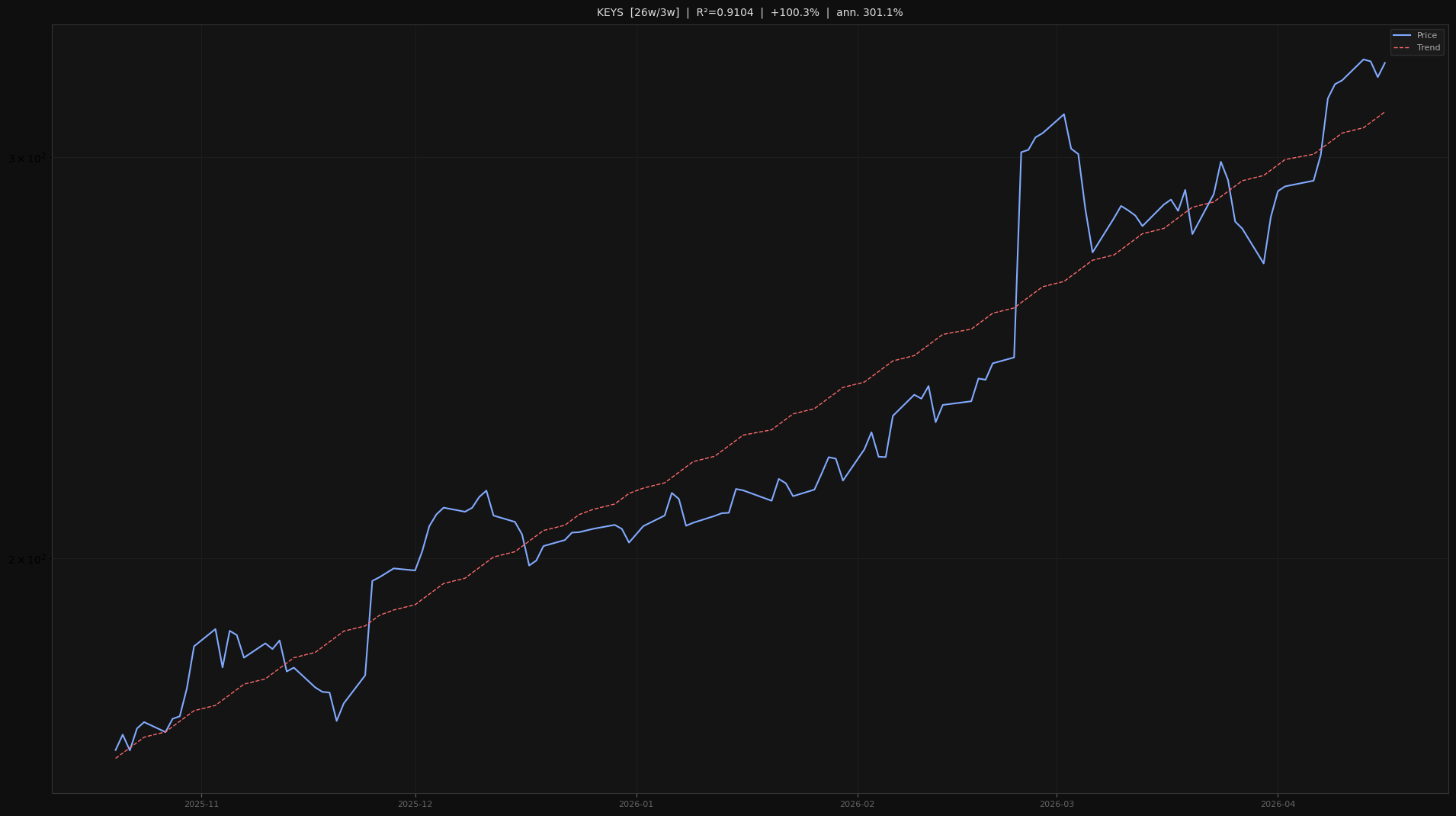Click the ann. 301.1% text in the title

click(x=869, y=12)
